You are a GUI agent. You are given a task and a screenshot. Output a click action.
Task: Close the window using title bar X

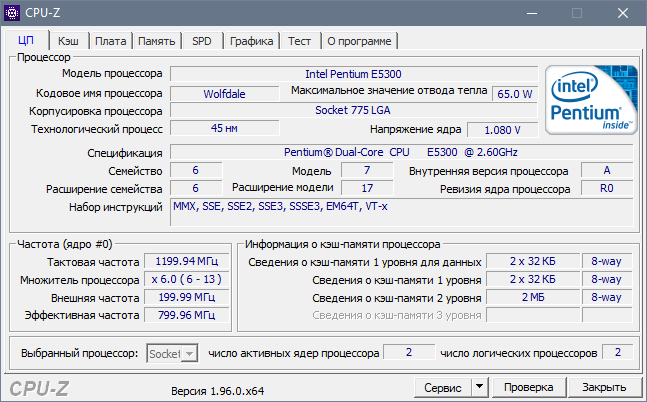coord(622,13)
